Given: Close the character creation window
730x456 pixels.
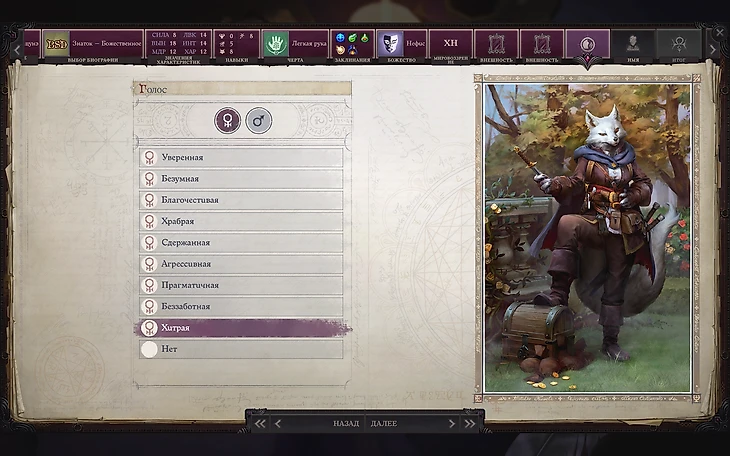Looking at the screenshot, I should (720, 34).
